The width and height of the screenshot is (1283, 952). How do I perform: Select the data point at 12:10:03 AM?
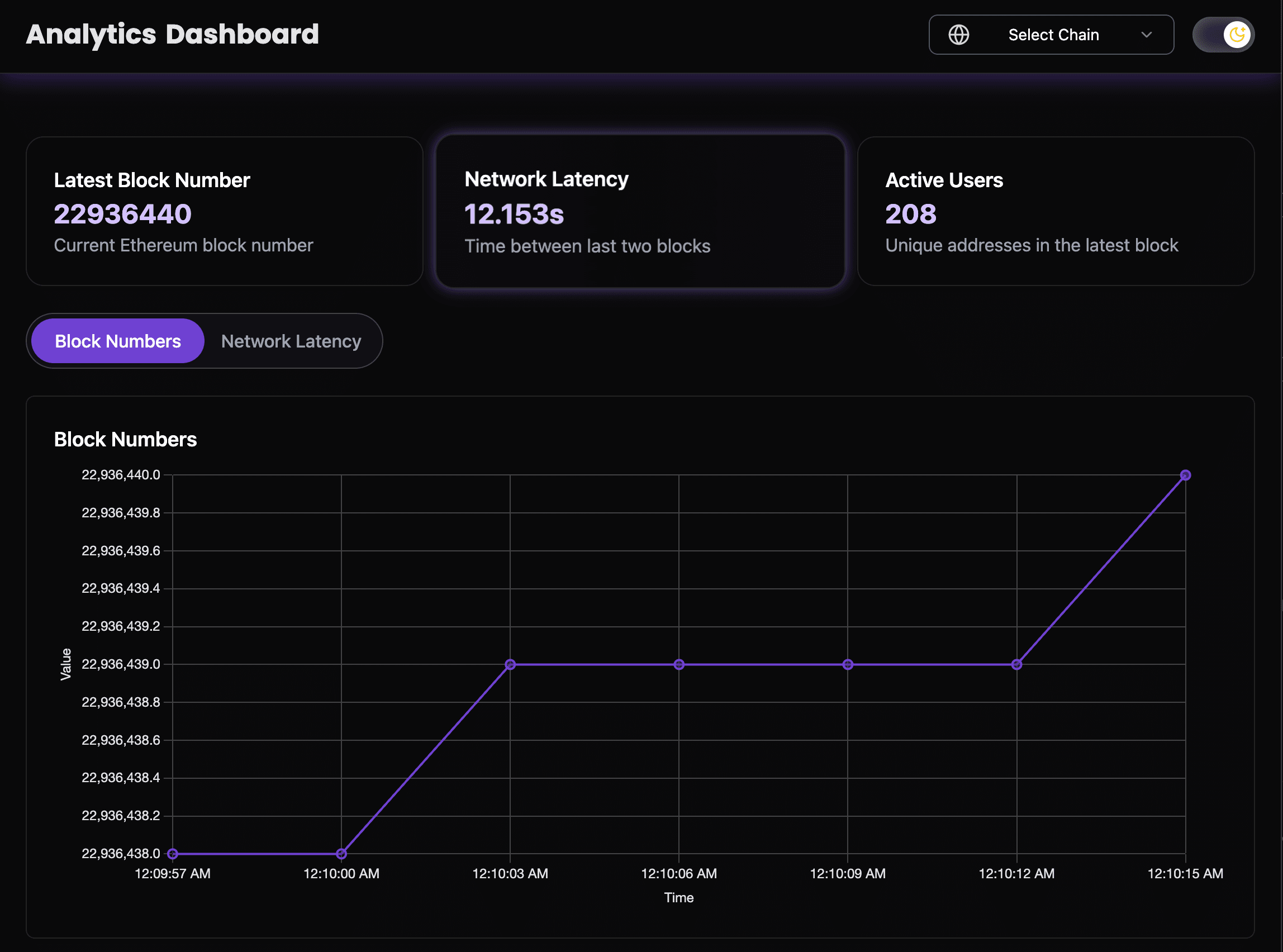click(x=510, y=664)
